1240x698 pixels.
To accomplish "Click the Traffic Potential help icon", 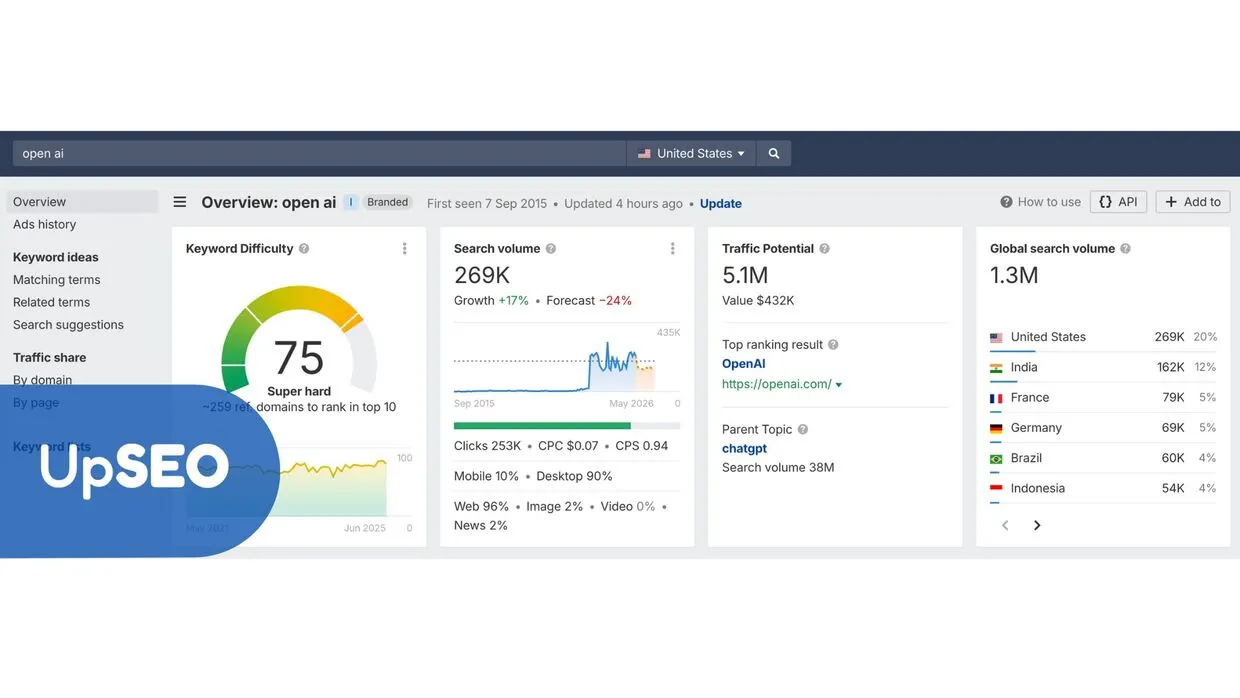I will [823, 248].
